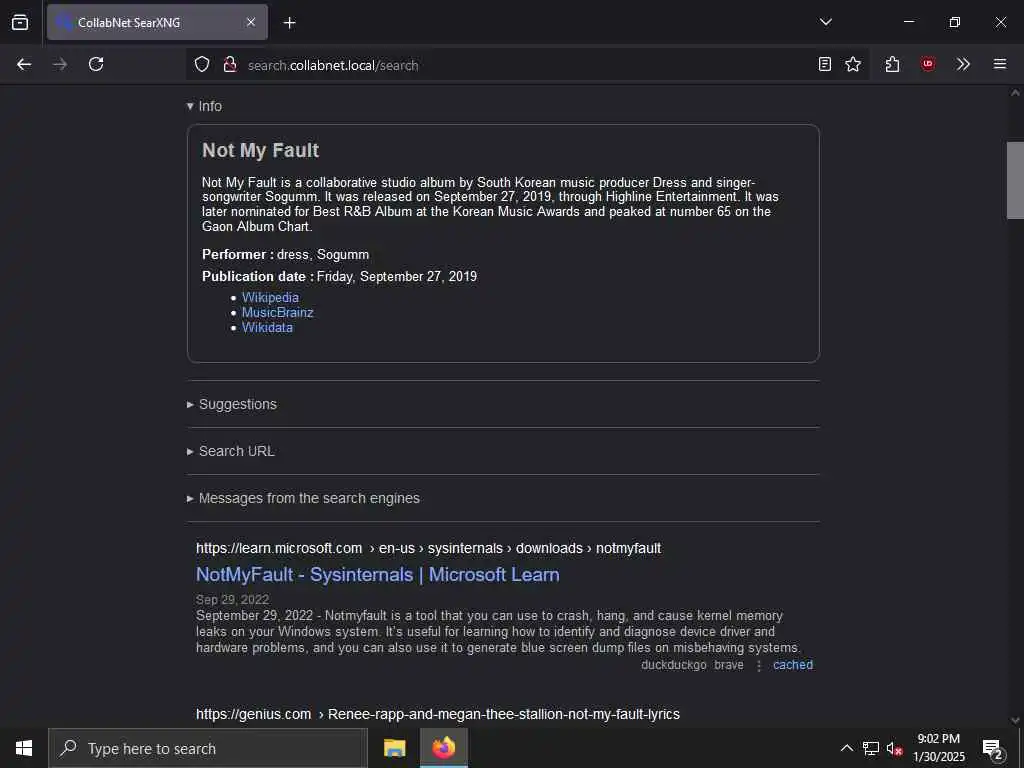This screenshot has width=1024, height=768.
Task: Click the brave engine label
Action: [x=729, y=665]
